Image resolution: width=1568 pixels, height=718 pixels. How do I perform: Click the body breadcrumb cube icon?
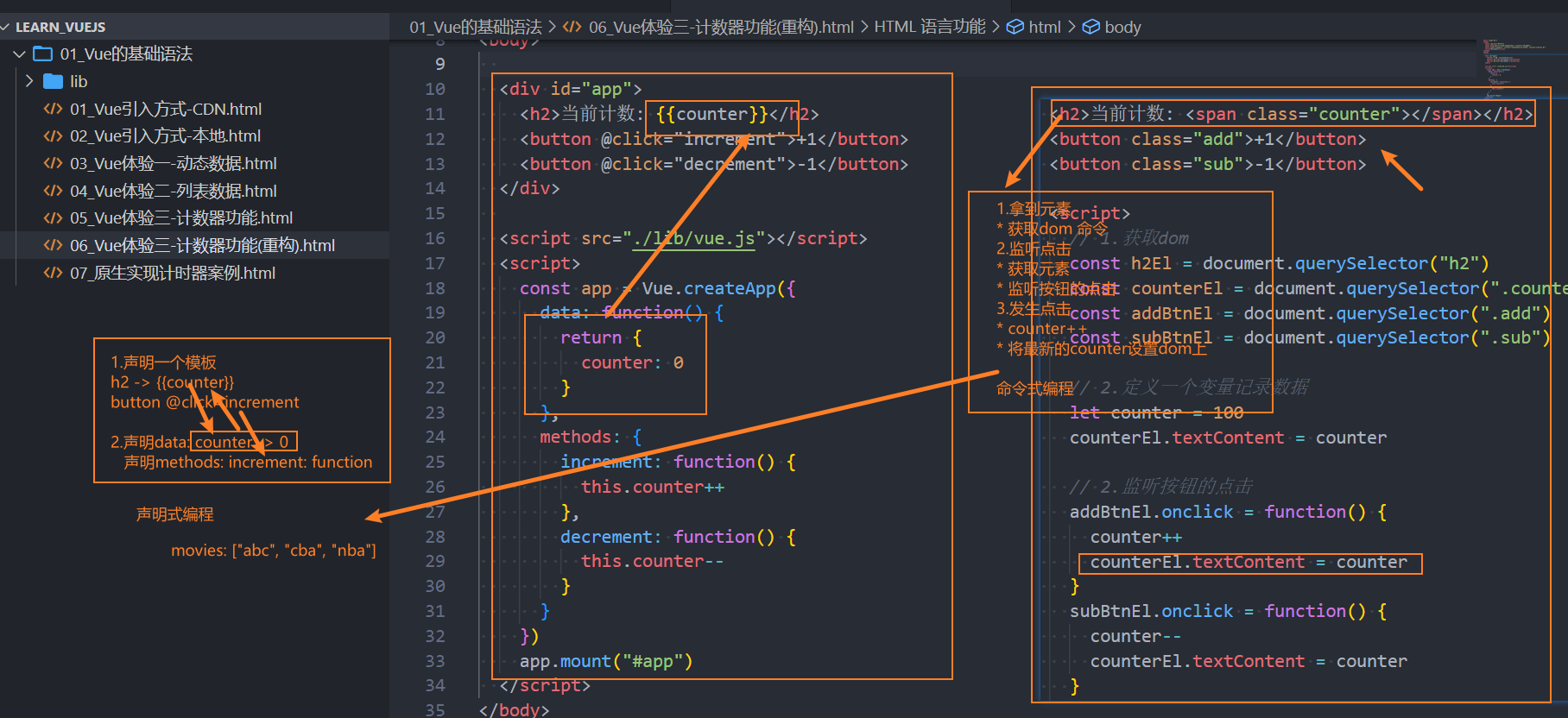[1091, 27]
